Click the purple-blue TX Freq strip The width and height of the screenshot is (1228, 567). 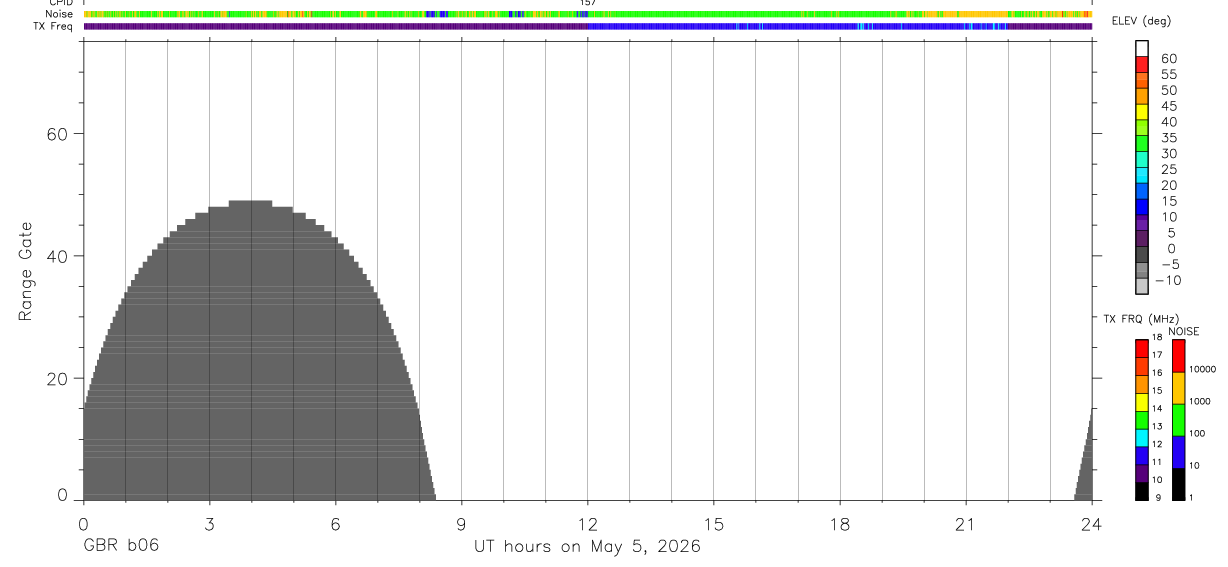tap(587, 26)
